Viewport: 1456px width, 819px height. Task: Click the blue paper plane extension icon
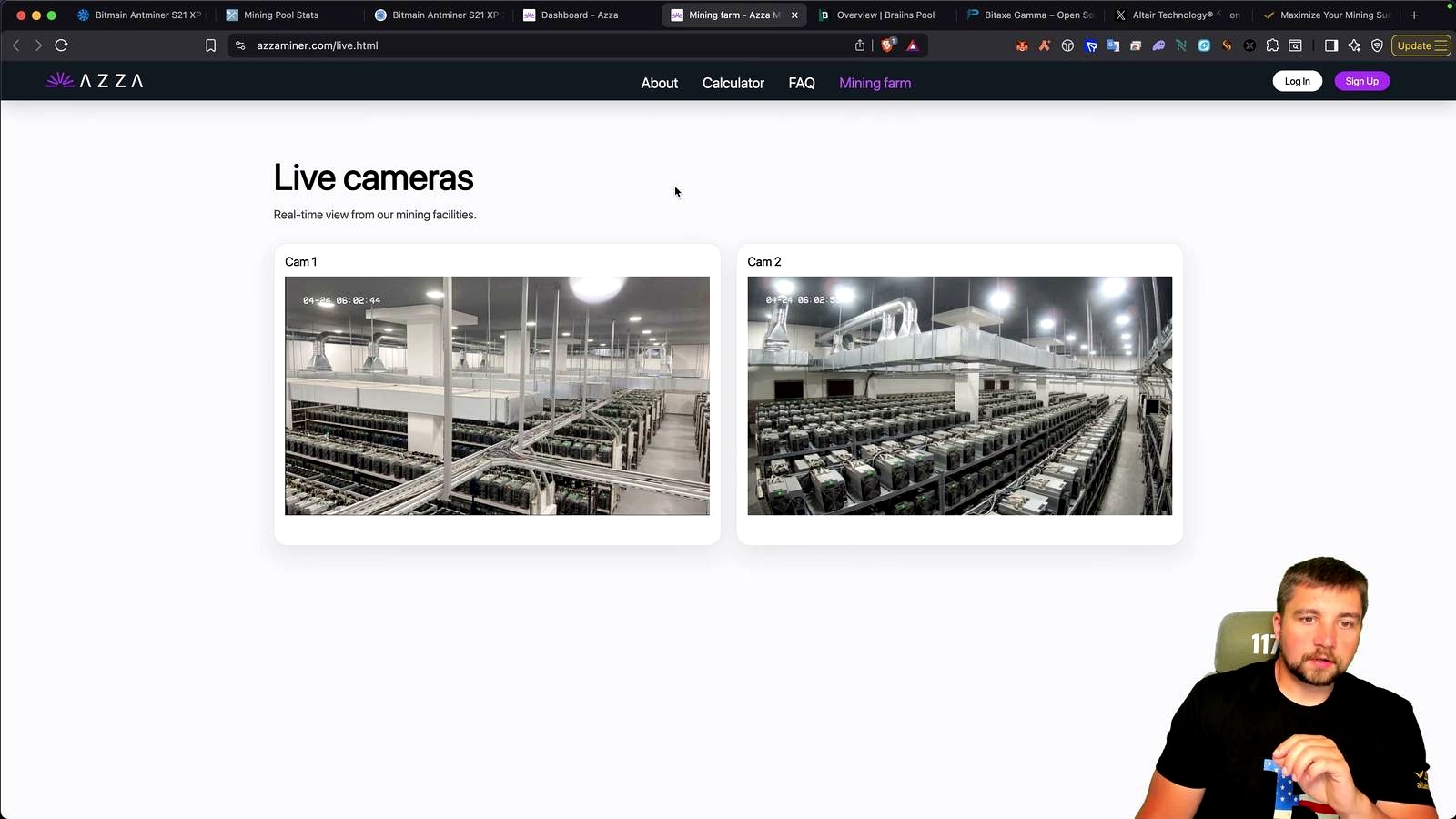(1090, 45)
